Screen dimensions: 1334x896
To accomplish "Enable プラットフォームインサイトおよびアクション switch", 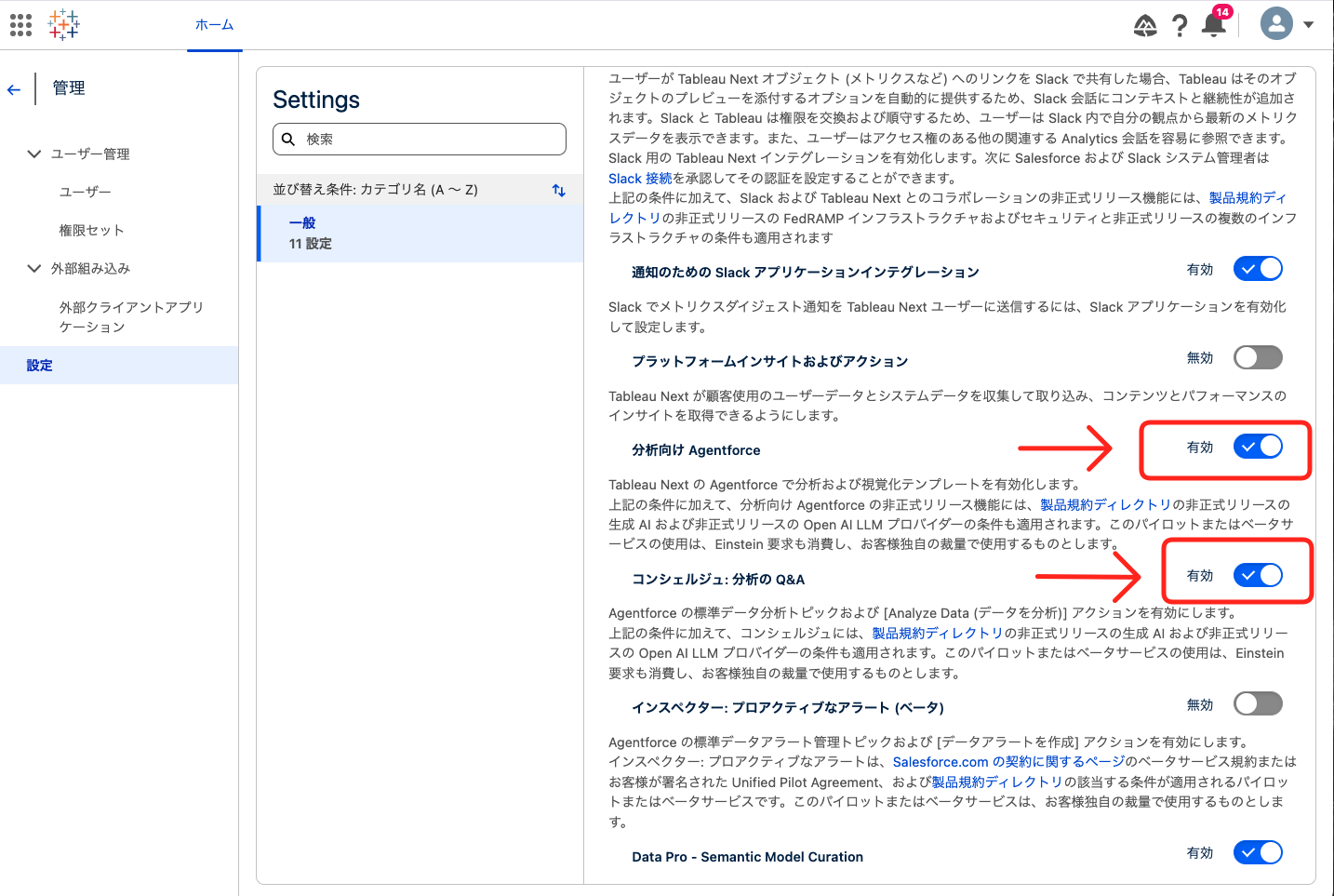I will (1258, 357).
